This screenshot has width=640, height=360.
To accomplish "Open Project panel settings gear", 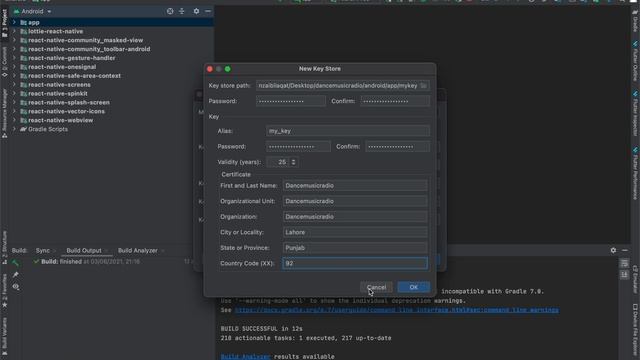I will [196, 11].
